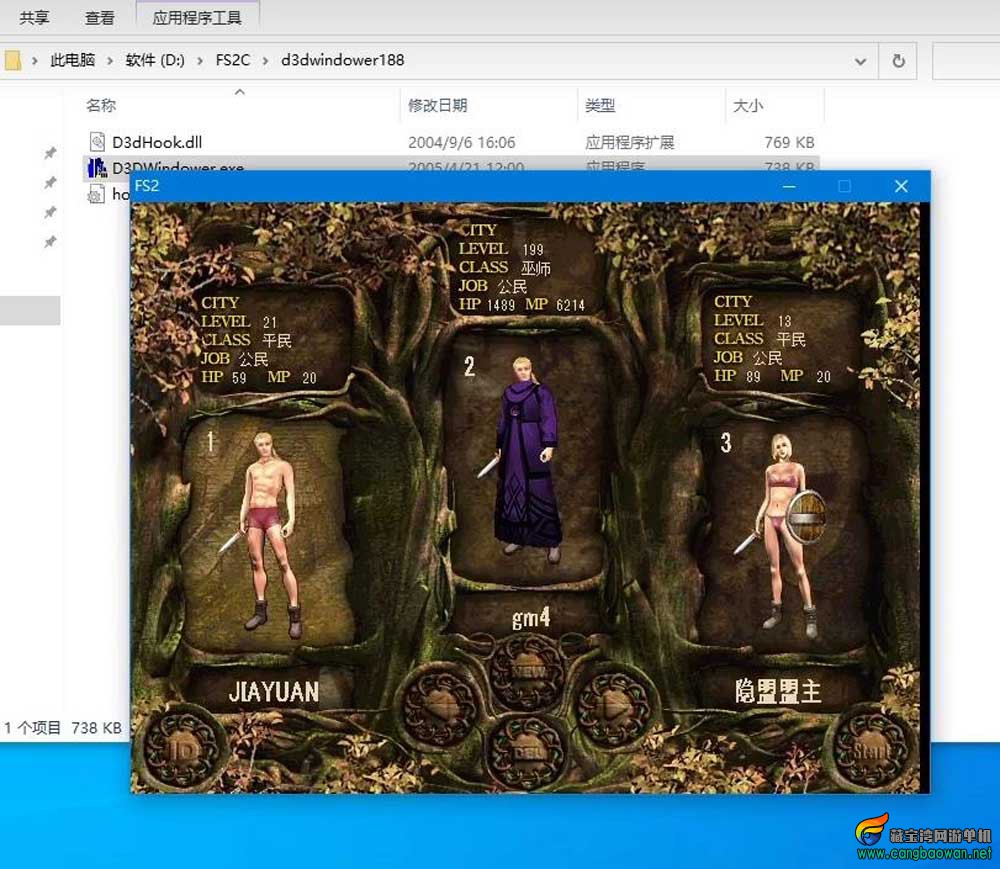Click the D3dHook.dll file icon
This screenshot has height=869, width=1000.
tap(97, 142)
